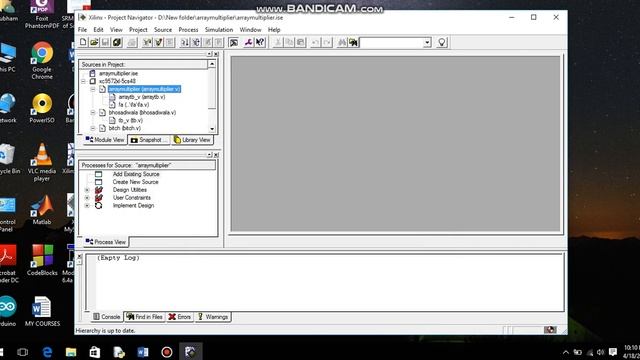
Task: Collapse the bhosadiwala source tree node
Action: pyautogui.click(x=93, y=112)
